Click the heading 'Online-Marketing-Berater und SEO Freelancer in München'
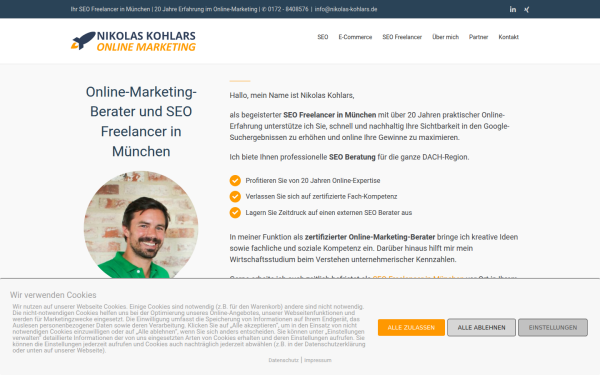This screenshot has height=375, width=600. tap(141, 121)
